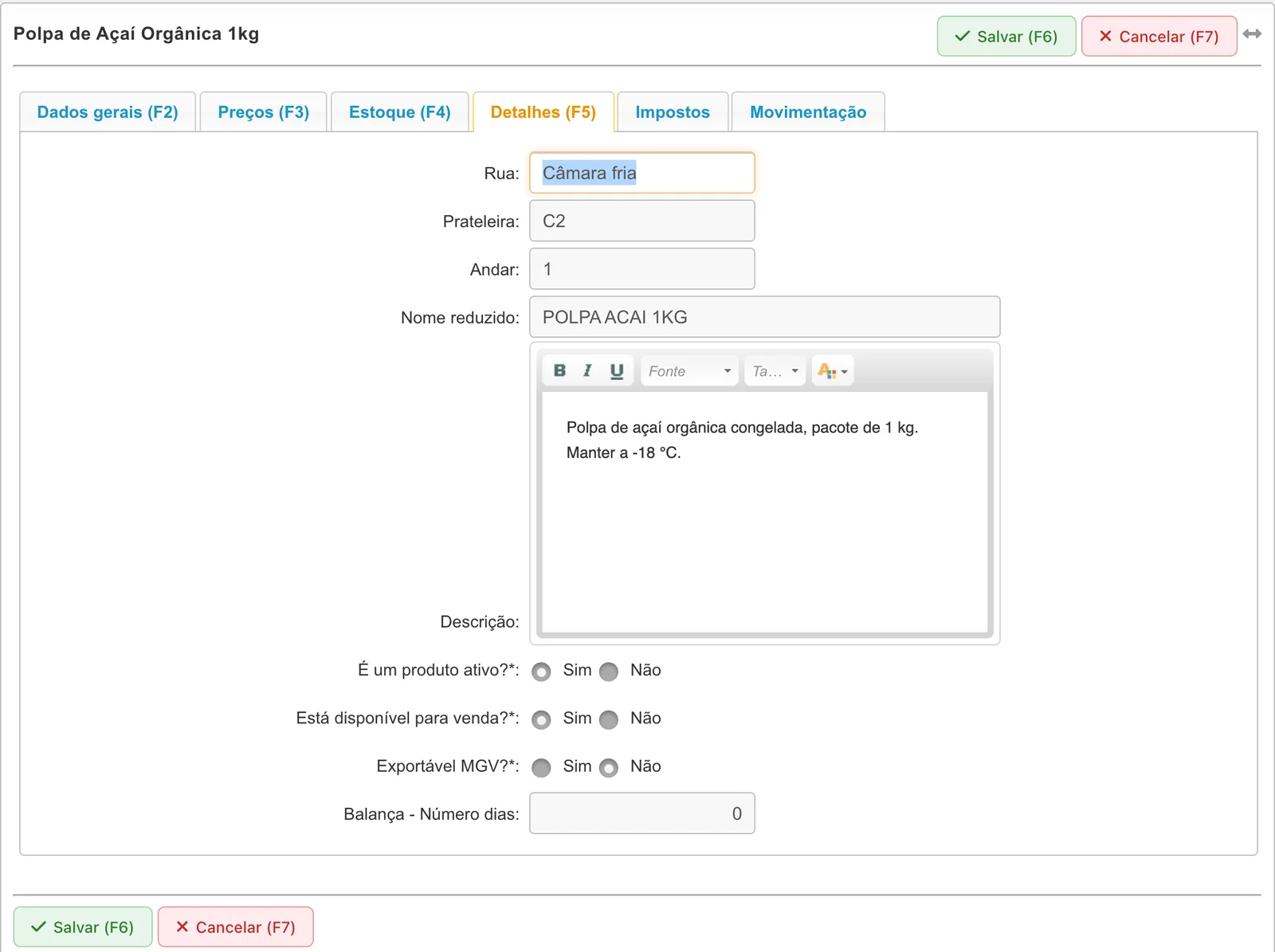Switch to Dados gerais (F2) tab
Image resolution: width=1275 pixels, height=952 pixels.
(108, 112)
